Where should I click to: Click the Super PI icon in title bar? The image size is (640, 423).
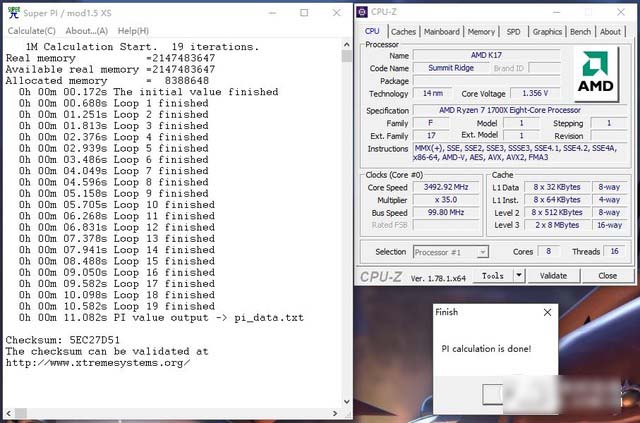point(9,11)
